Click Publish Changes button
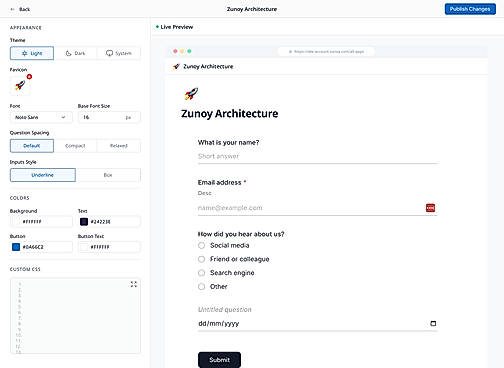This screenshot has width=504, height=368. pyautogui.click(x=470, y=9)
